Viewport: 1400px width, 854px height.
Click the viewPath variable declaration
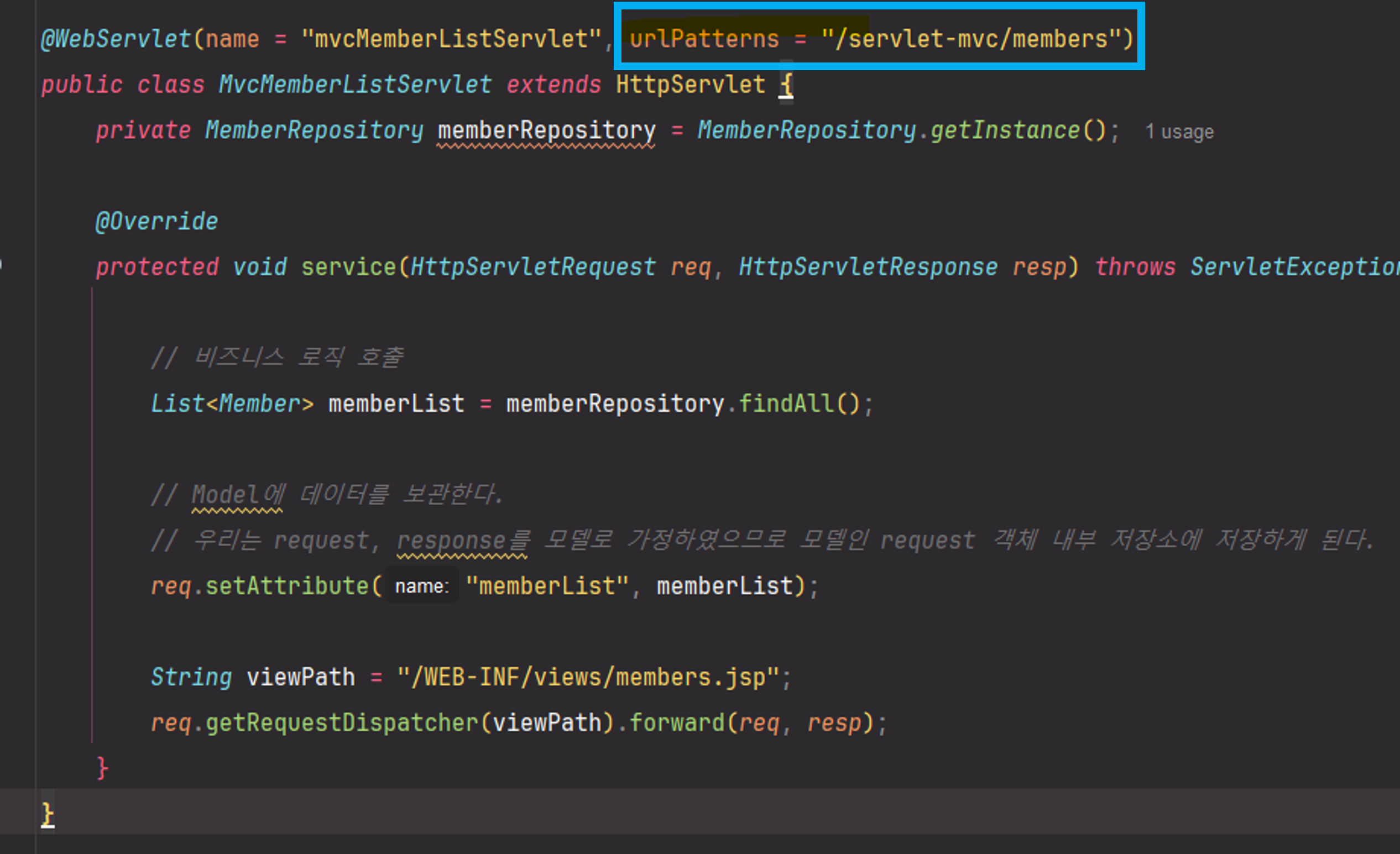tap(301, 677)
